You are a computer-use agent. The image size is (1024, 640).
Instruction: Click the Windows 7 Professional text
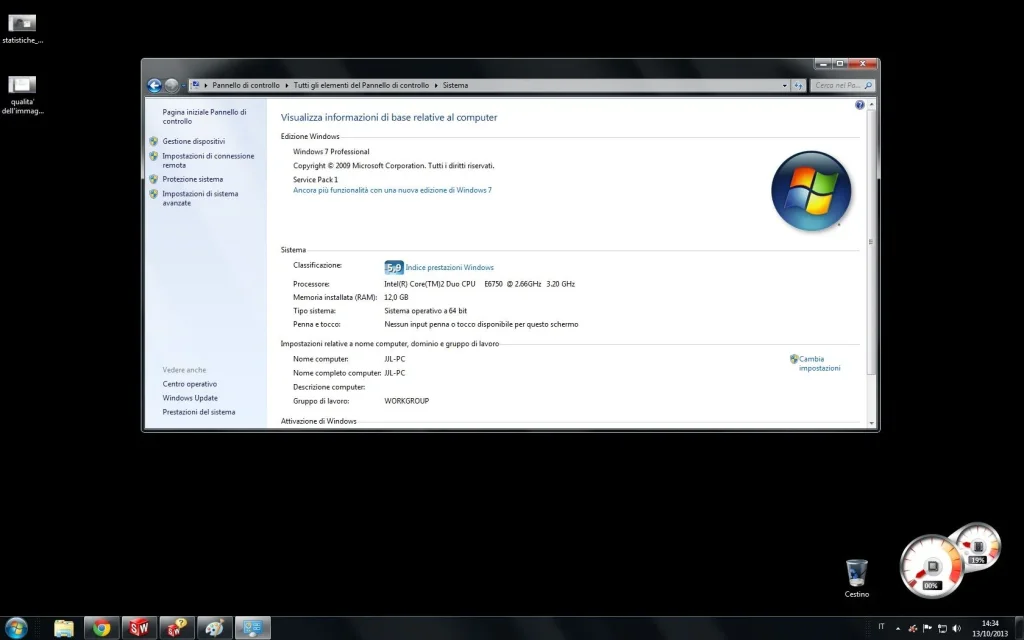pyautogui.click(x=331, y=152)
